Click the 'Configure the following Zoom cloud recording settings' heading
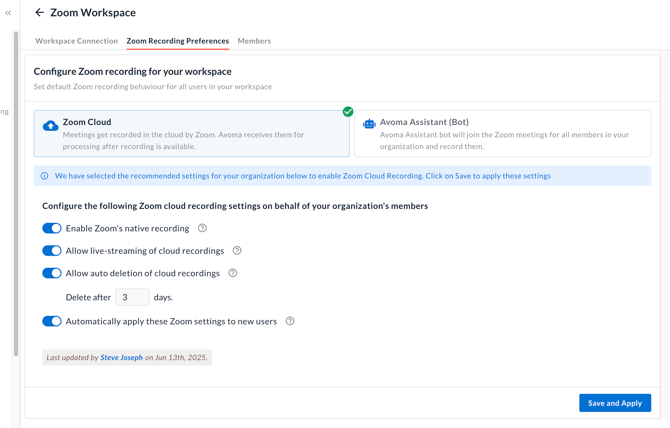The image size is (670, 428). pyautogui.click(x=235, y=206)
